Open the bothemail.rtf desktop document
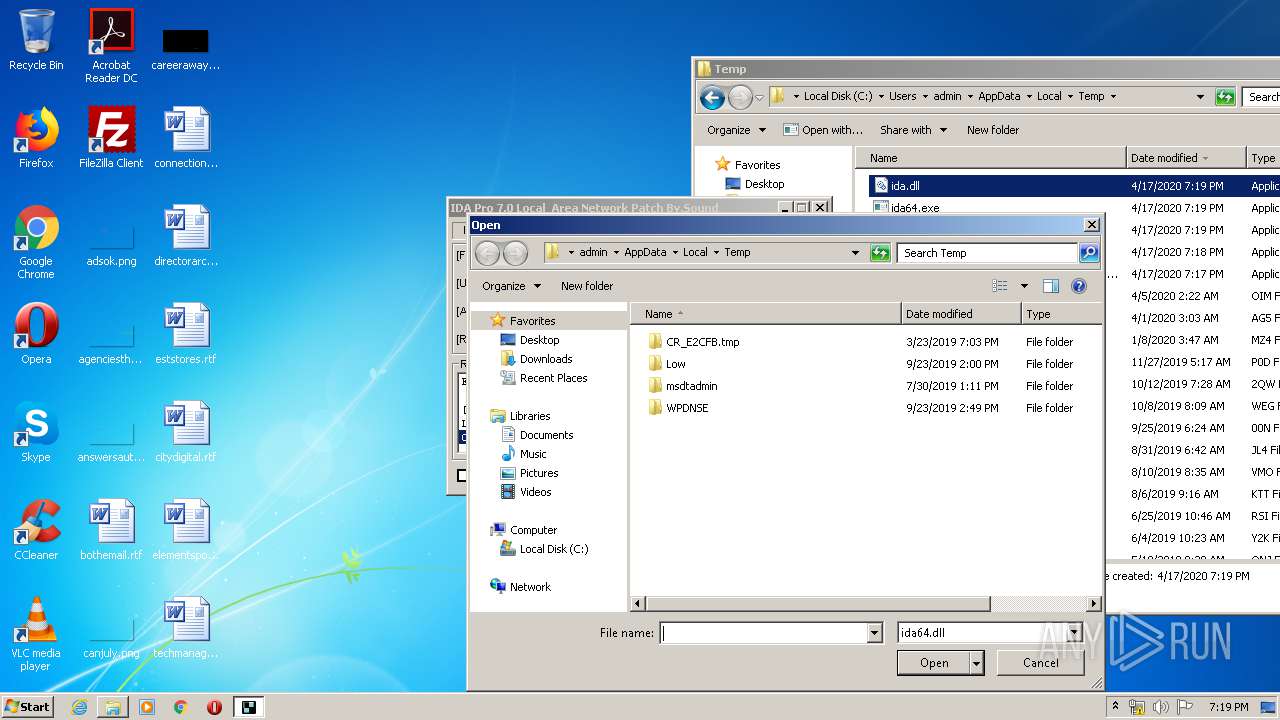1280x720 pixels. pos(111,530)
